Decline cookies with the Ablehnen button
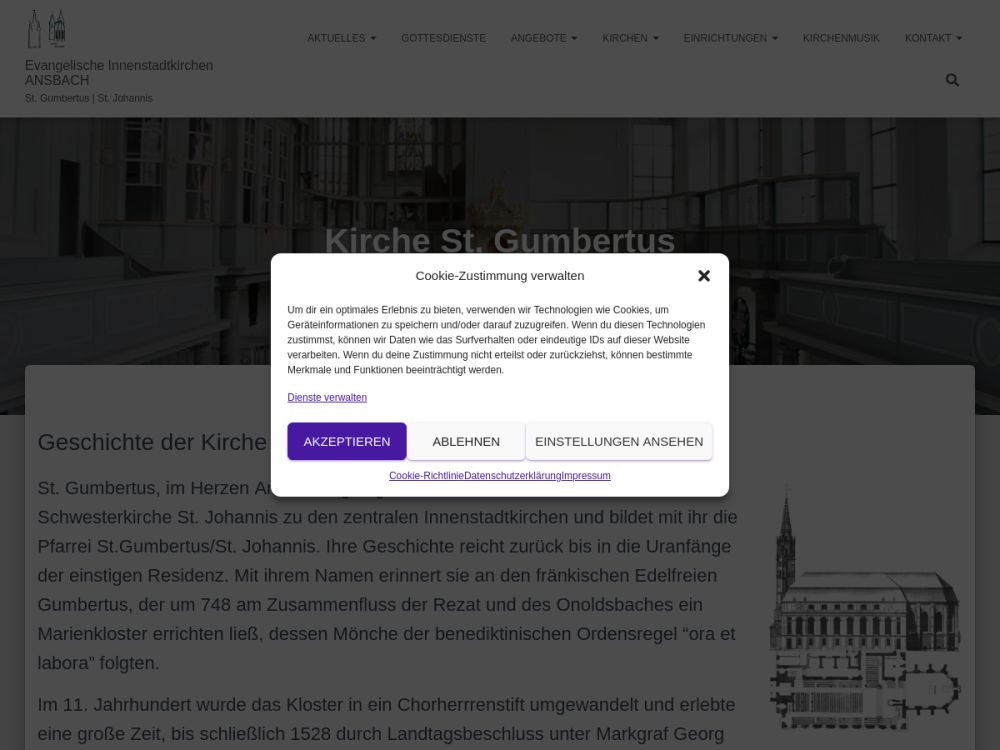 coord(466,441)
